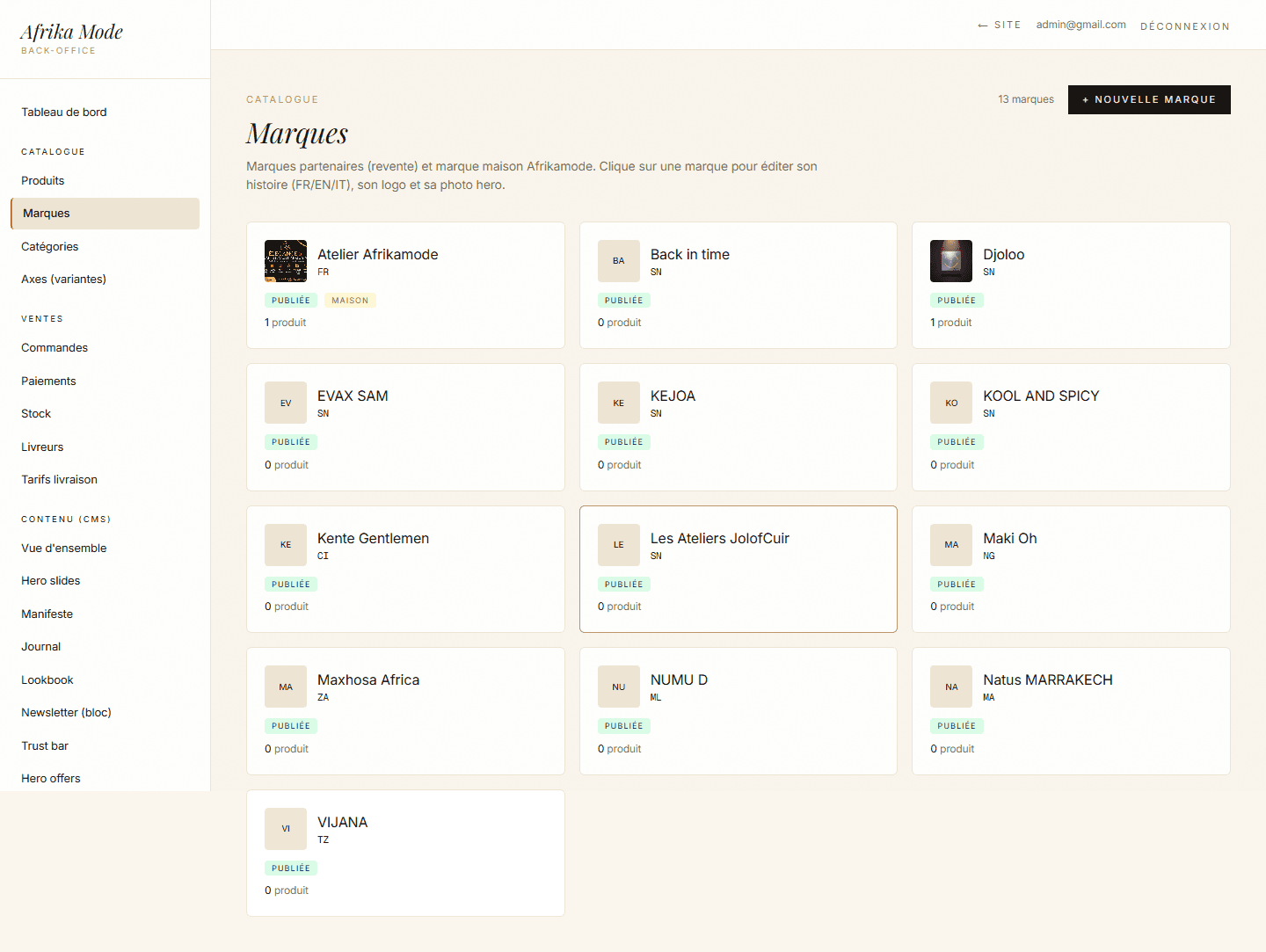Open the Manifeste sidebar item
This screenshot has width=1266, height=952.
(105, 614)
